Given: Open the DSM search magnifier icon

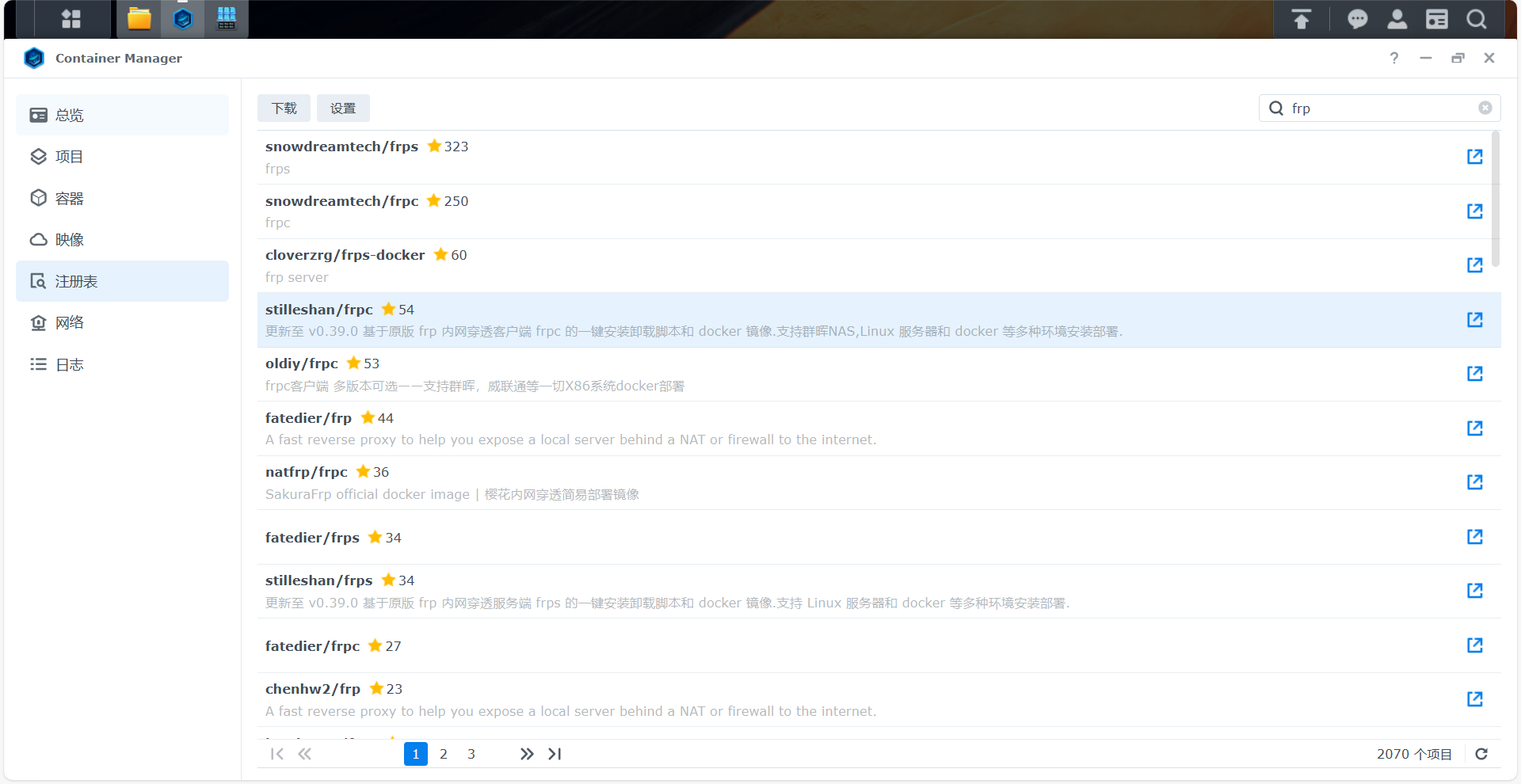Looking at the screenshot, I should (1477, 19).
